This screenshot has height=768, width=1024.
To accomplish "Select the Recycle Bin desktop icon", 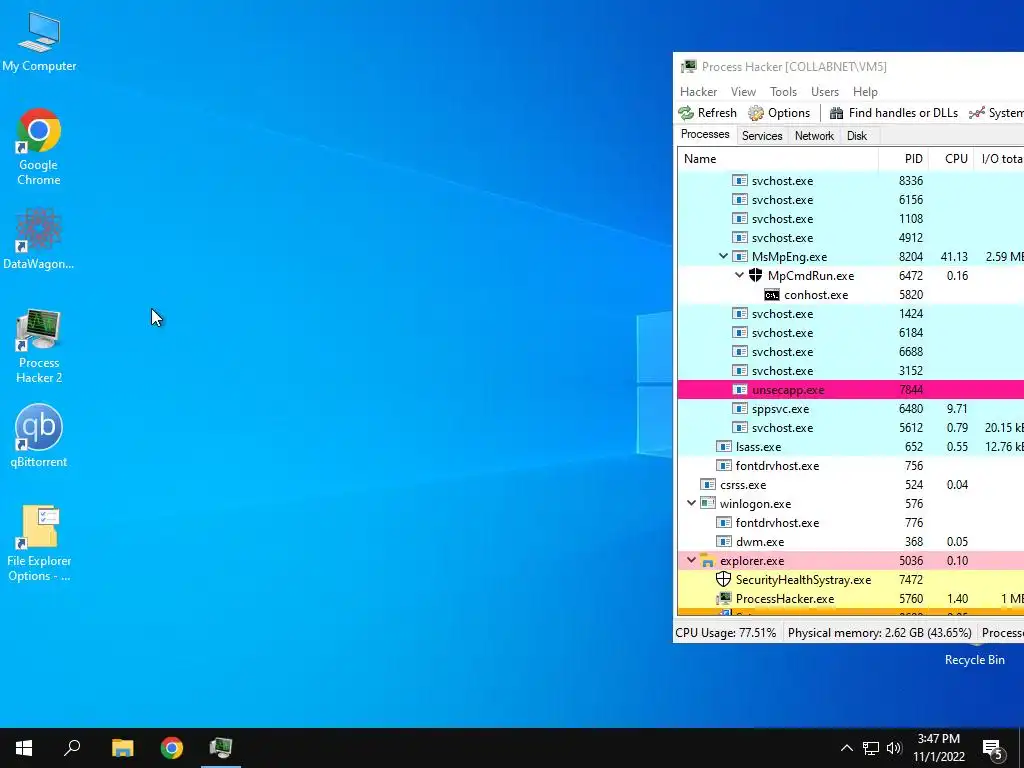I will coord(974,655).
